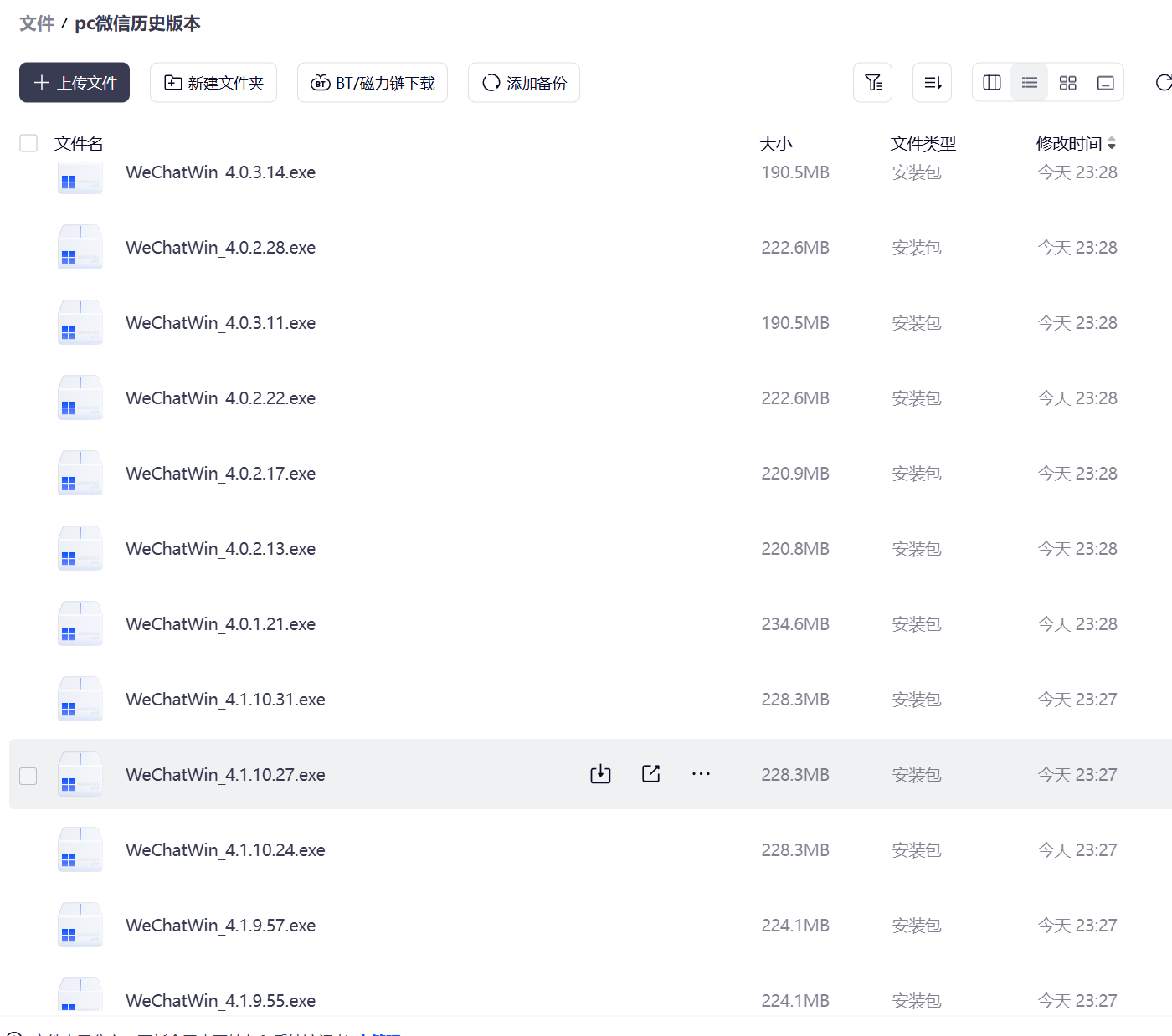The image size is (1172, 1036).
Task: Open more options for WeChatWin_4.1.10.27.exe
Action: click(702, 774)
